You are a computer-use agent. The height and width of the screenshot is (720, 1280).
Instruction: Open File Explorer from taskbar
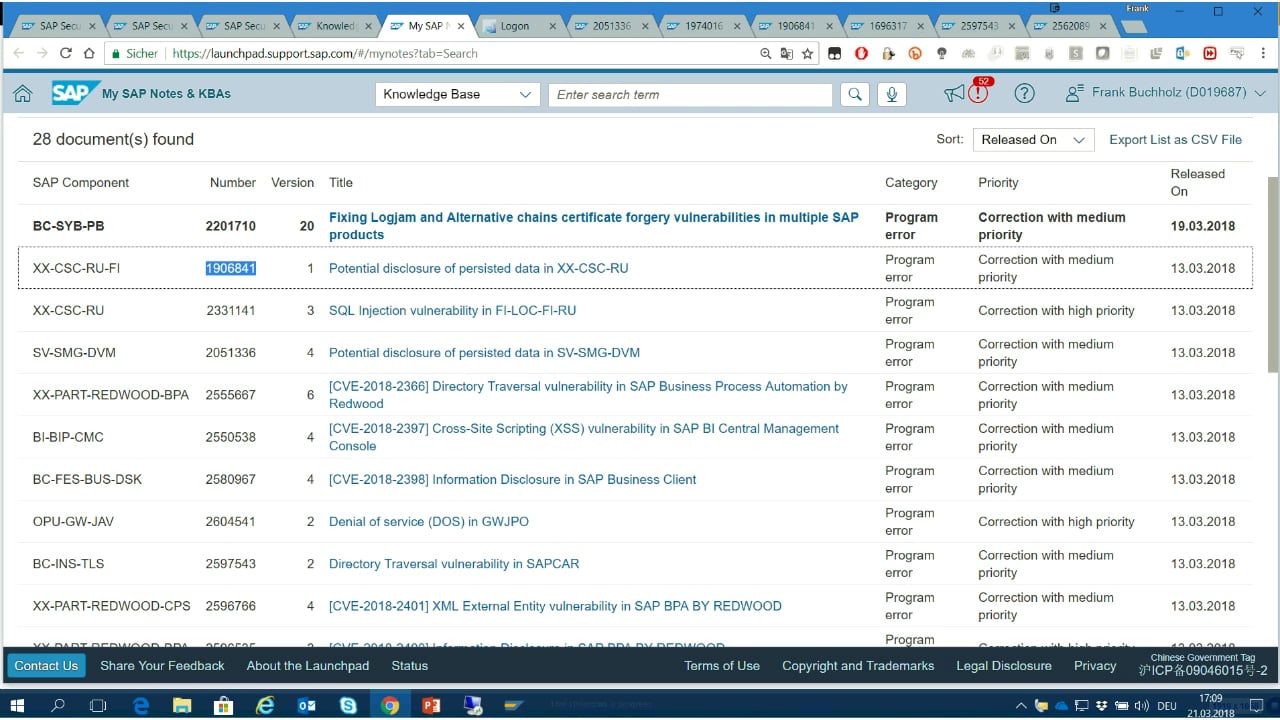[x=182, y=705]
